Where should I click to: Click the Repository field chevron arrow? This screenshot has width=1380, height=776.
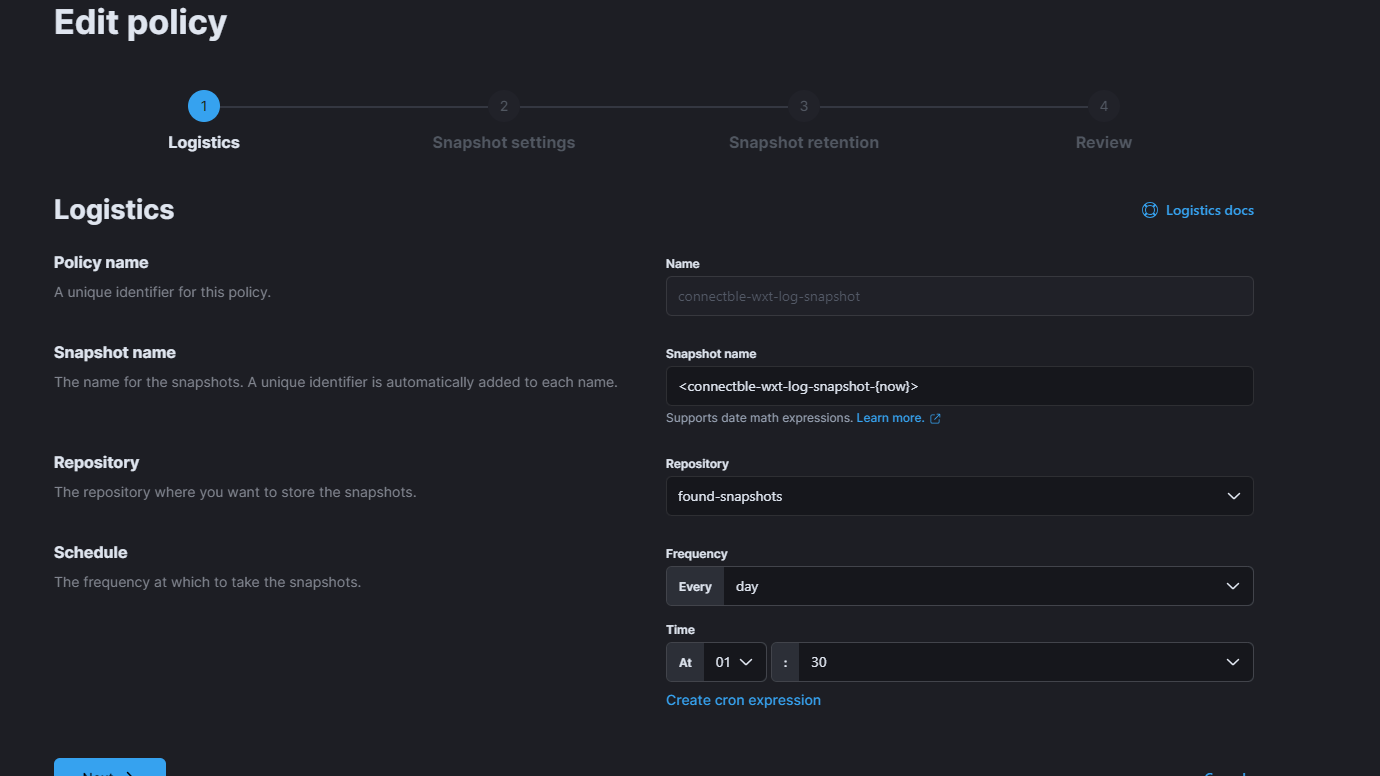pyautogui.click(x=1233, y=496)
